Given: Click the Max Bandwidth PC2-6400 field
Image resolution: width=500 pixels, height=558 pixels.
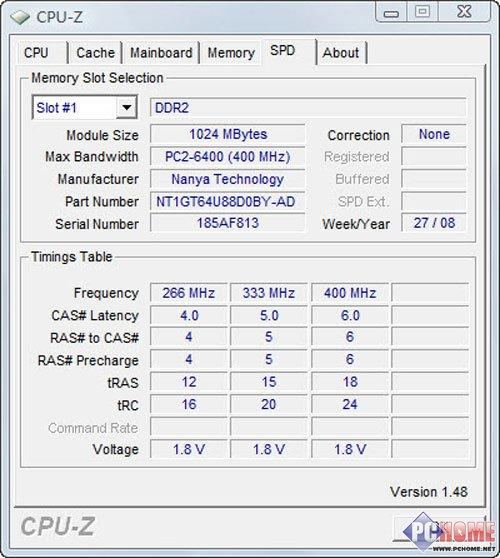Looking at the screenshot, I should pyautogui.click(x=227, y=157).
